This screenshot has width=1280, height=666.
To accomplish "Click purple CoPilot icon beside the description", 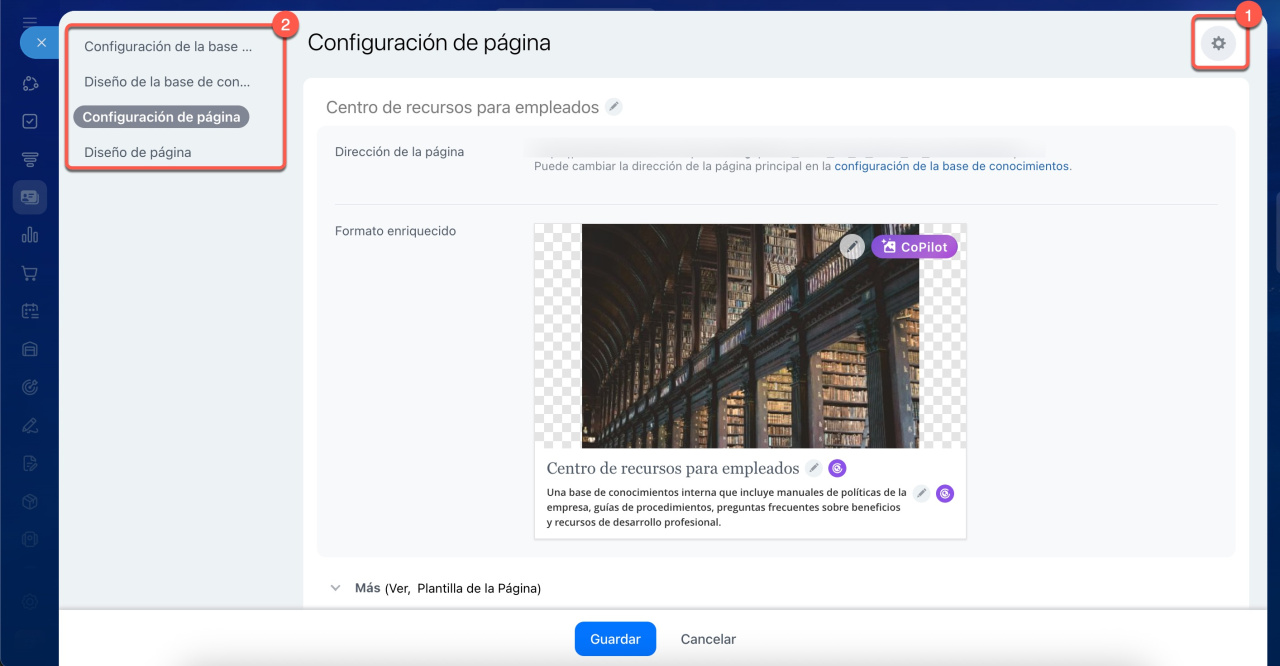I will (x=945, y=493).
